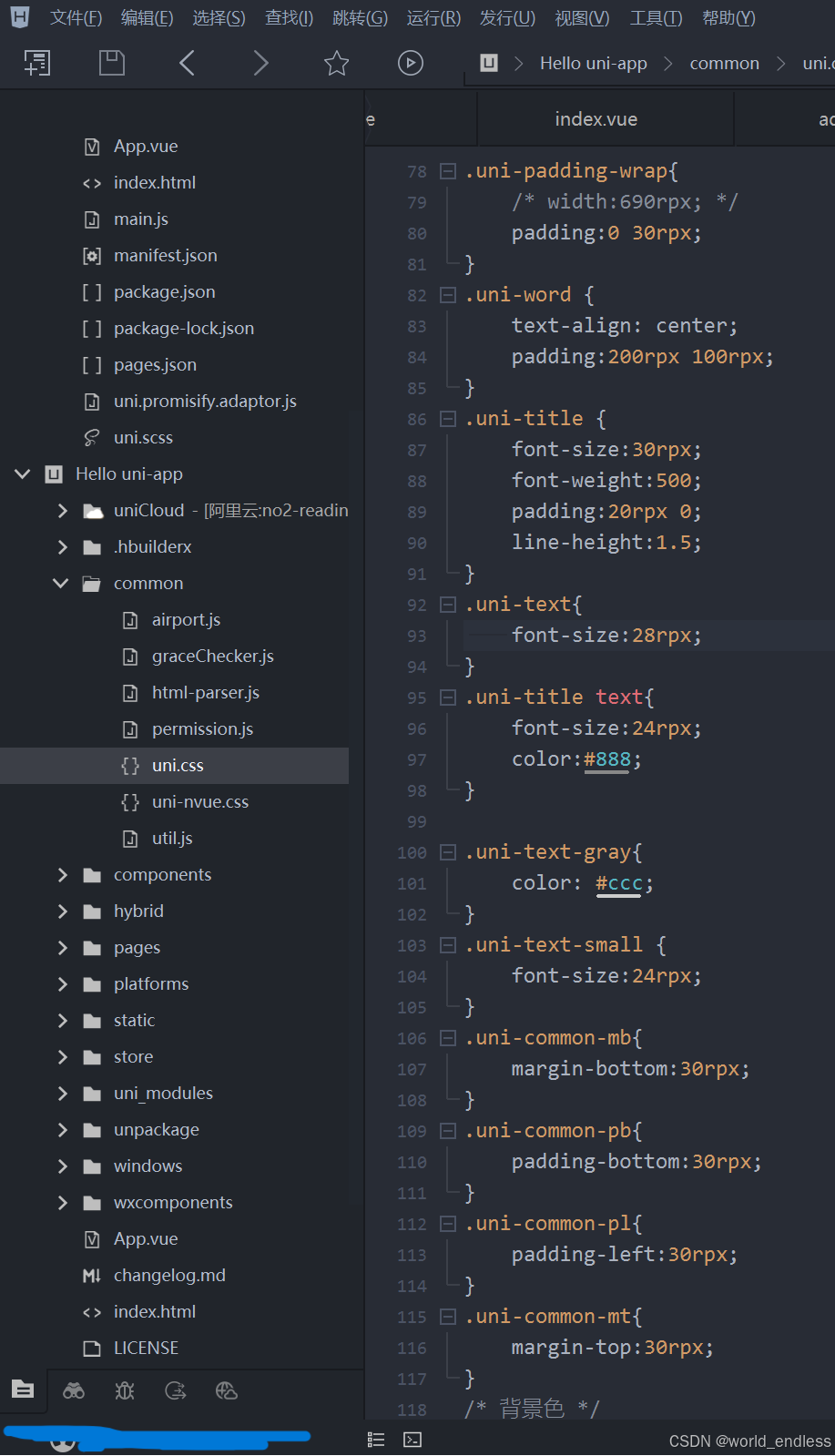Fold the .uni-padding-wrap block at line 78

[447, 171]
